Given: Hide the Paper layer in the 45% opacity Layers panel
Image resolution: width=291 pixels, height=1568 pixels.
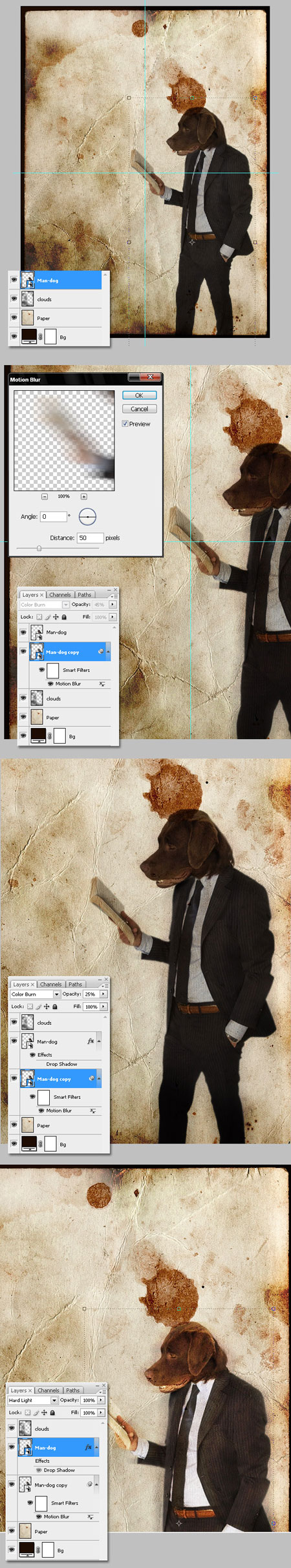Looking at the screenshot, I should pyautogui.click(x=23, y=717).
